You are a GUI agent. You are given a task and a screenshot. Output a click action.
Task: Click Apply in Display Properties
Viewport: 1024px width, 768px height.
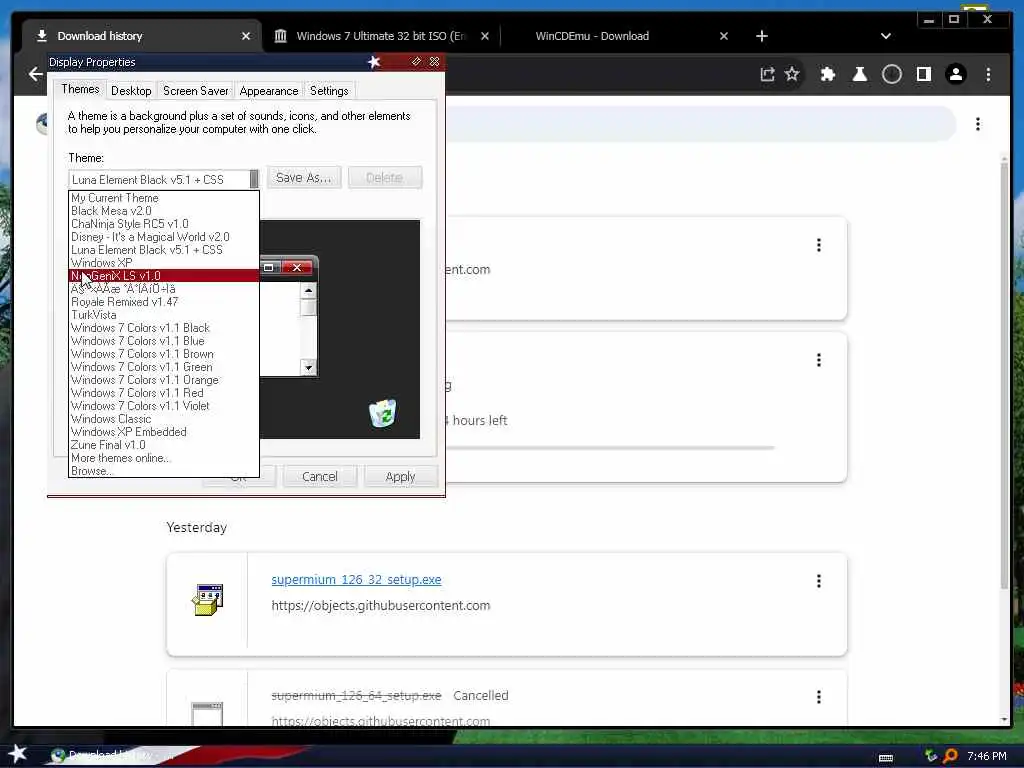point(400,477)
